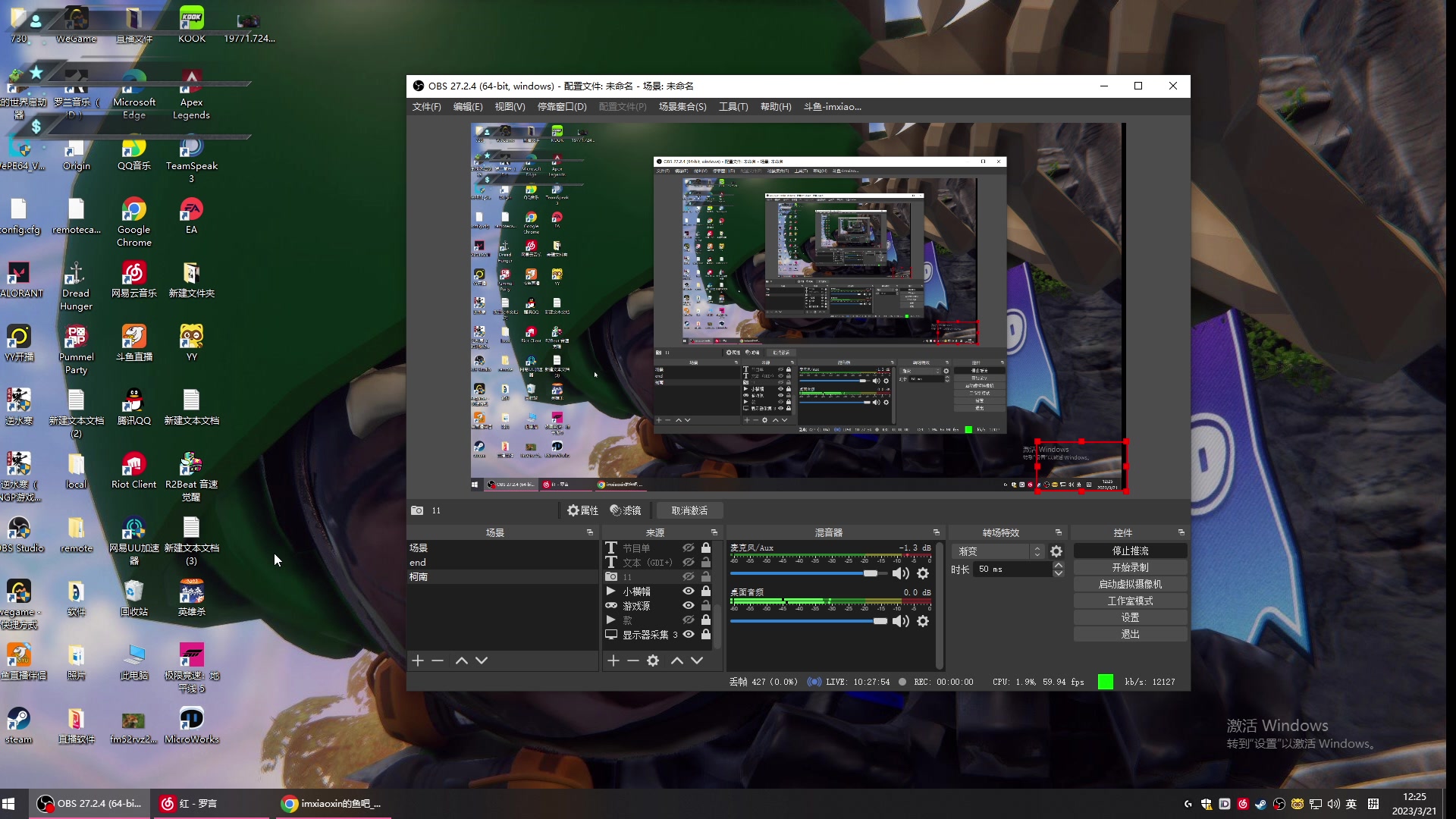Click 启动虚拟摄像机 button
The image size is (1456, 819).
coord(1130,584)
